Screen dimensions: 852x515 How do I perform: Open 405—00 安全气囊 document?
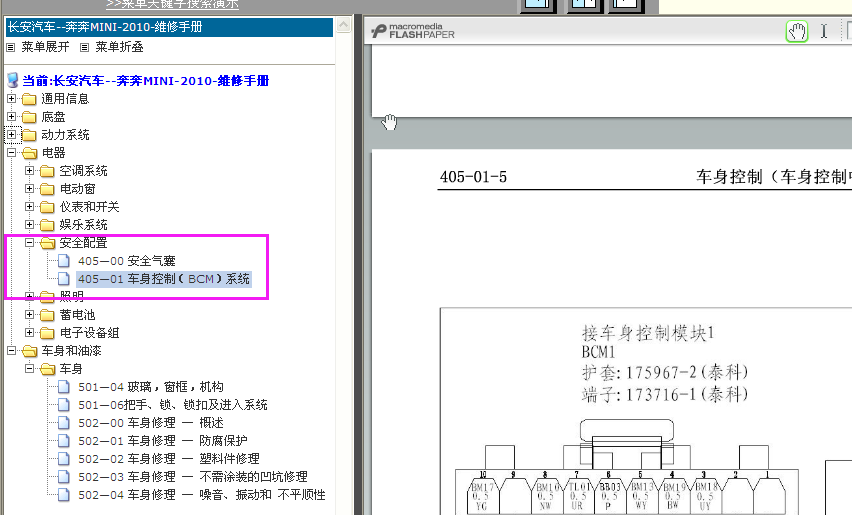pos(127,261)
